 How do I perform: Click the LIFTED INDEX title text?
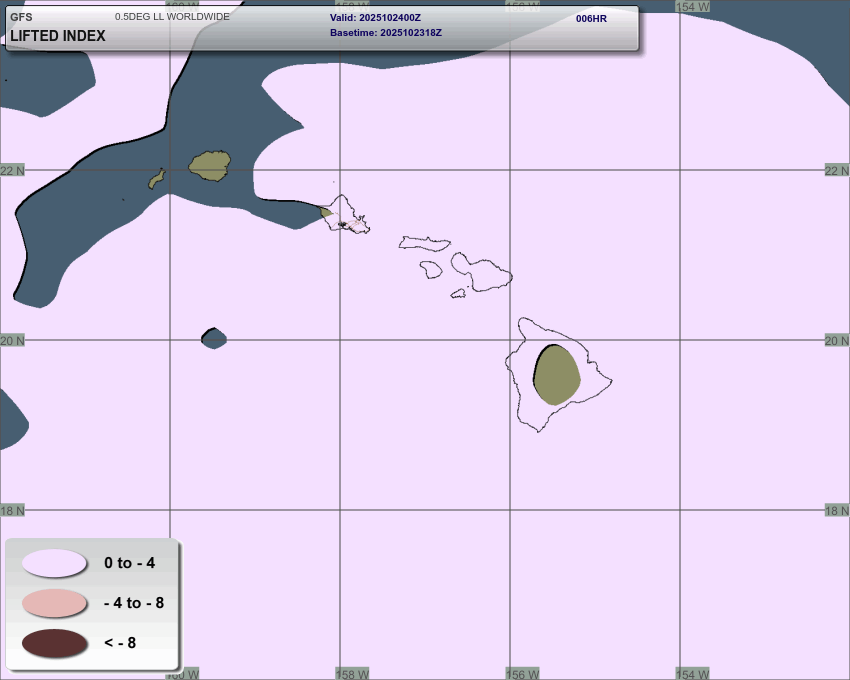pyautogui.click(x=58, y=36)
